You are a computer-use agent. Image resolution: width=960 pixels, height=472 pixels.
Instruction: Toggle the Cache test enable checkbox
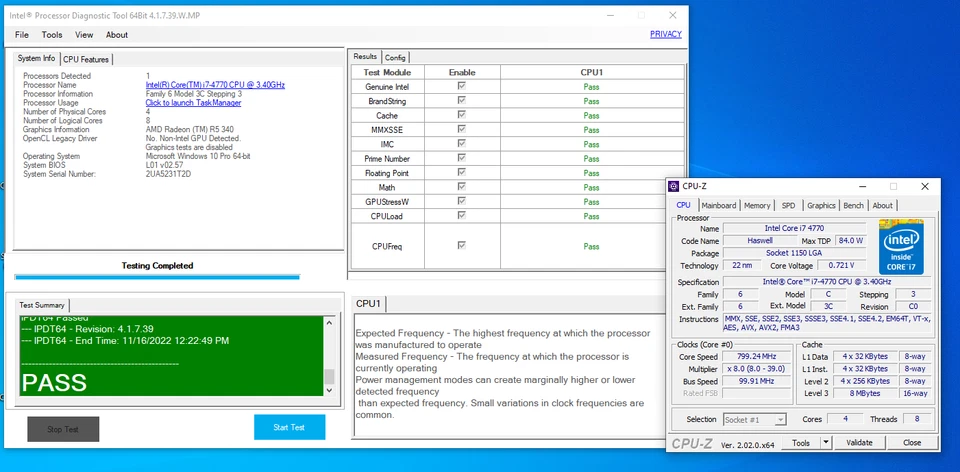462,115
